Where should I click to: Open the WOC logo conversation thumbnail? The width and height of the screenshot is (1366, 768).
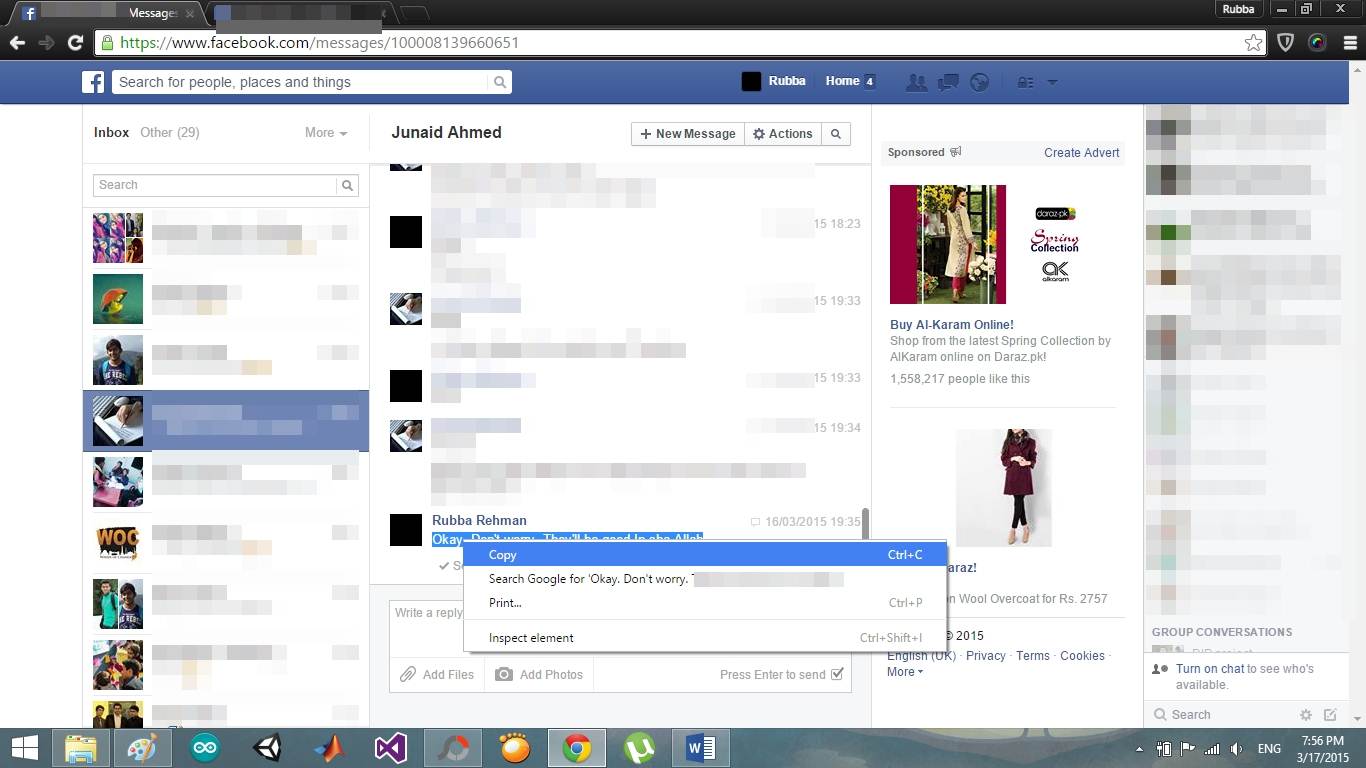pyautogui.click(x=118, y=543)
